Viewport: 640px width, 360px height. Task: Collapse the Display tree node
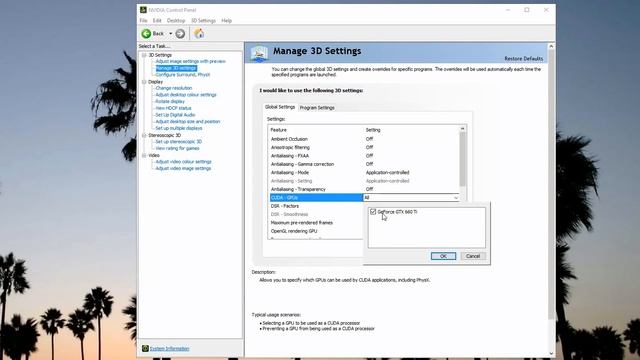point(144,82)
